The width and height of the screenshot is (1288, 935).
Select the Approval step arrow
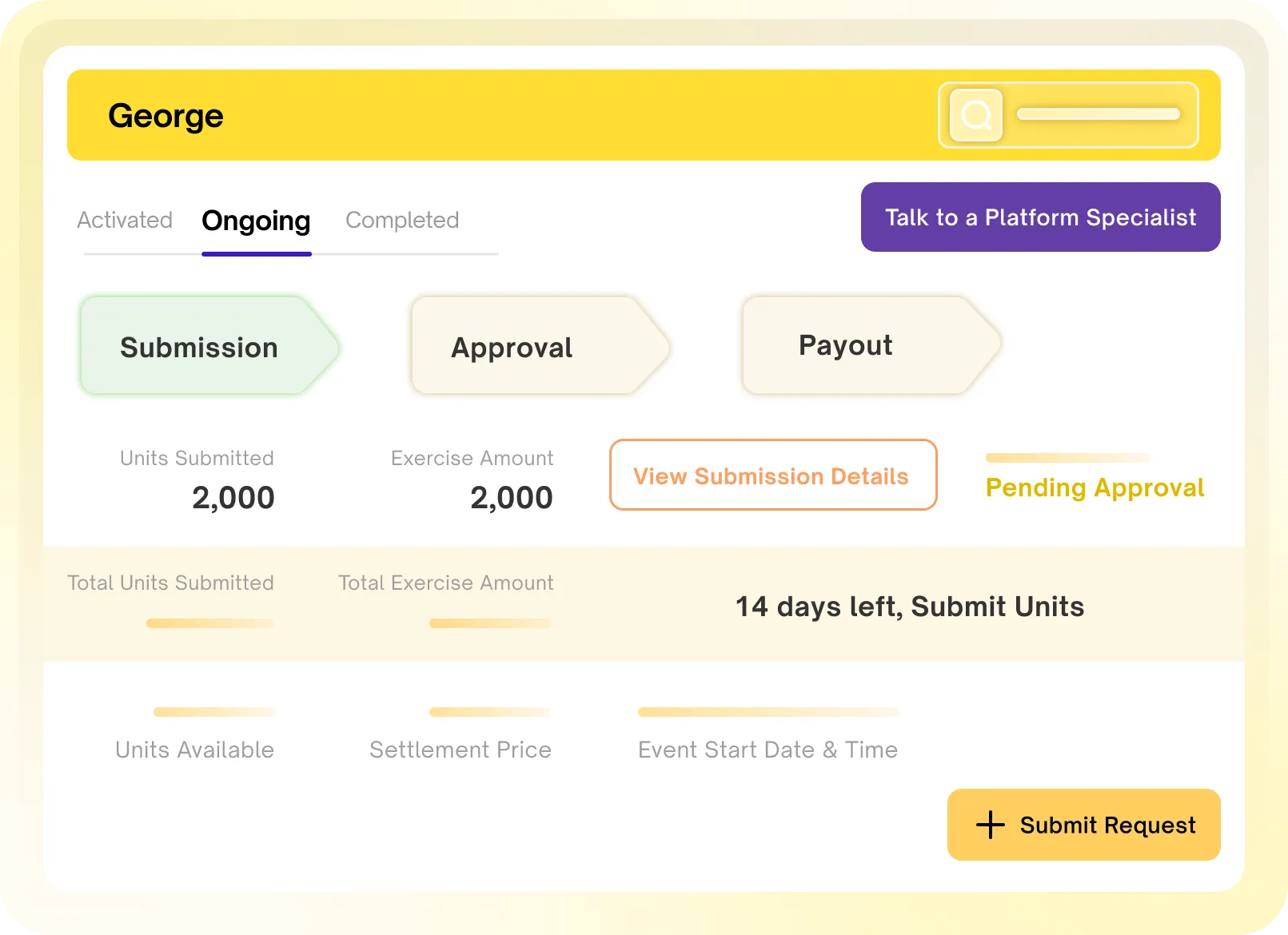[540, 346]
